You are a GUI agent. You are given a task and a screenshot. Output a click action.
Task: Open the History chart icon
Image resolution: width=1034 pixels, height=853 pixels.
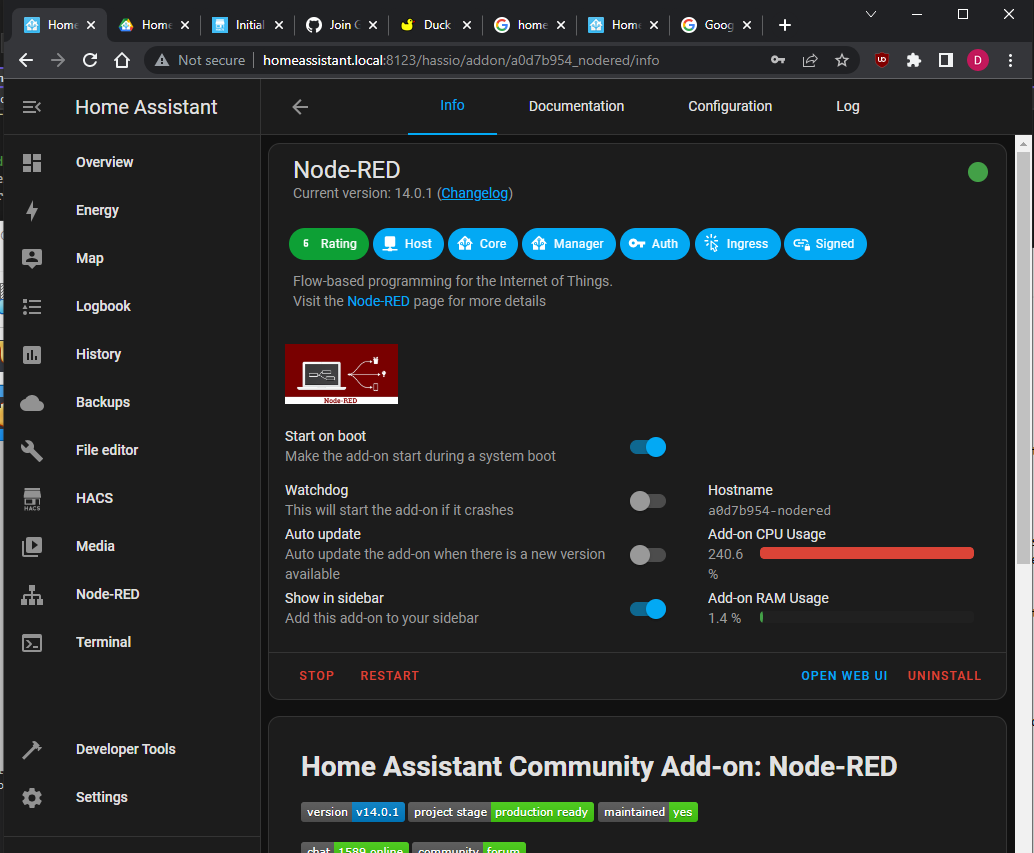coord(32,355)
